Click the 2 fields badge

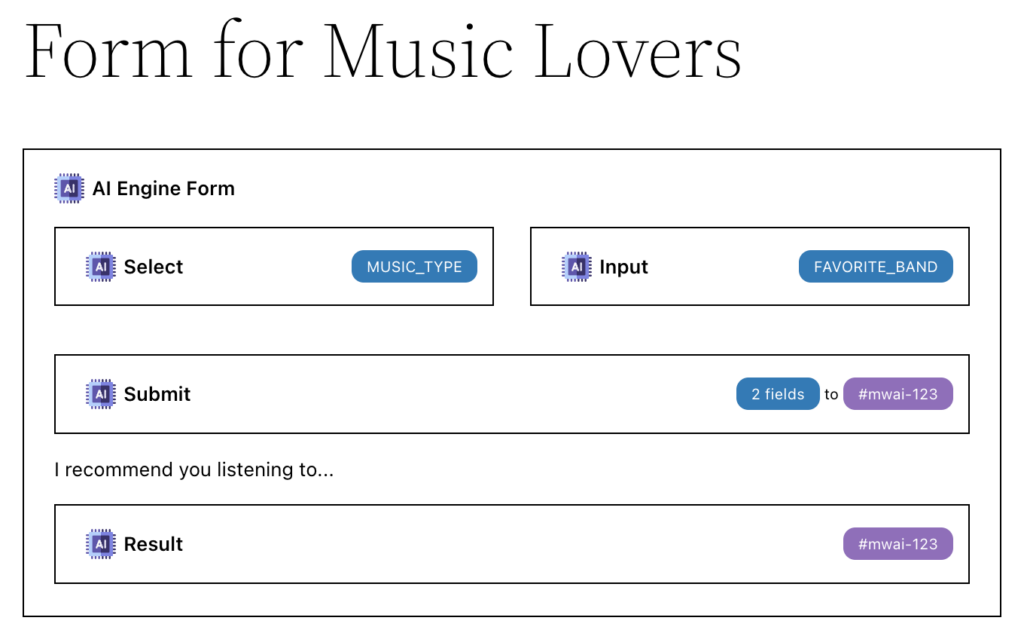[778, 394]
